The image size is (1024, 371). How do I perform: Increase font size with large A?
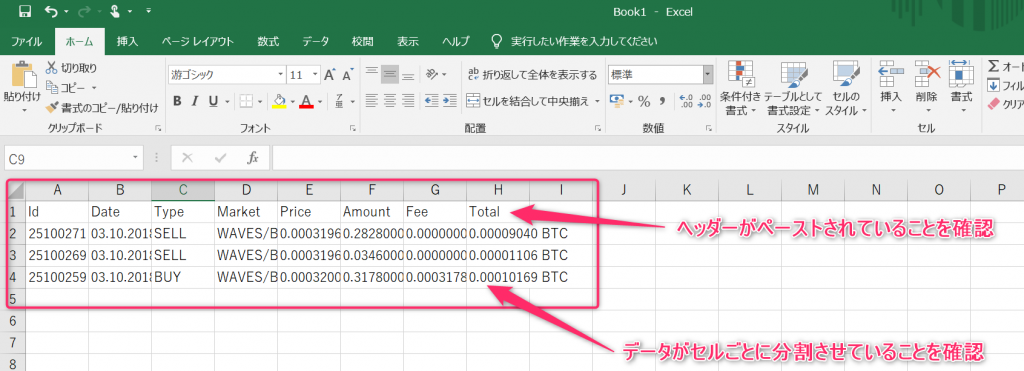(x=330, y=74)
